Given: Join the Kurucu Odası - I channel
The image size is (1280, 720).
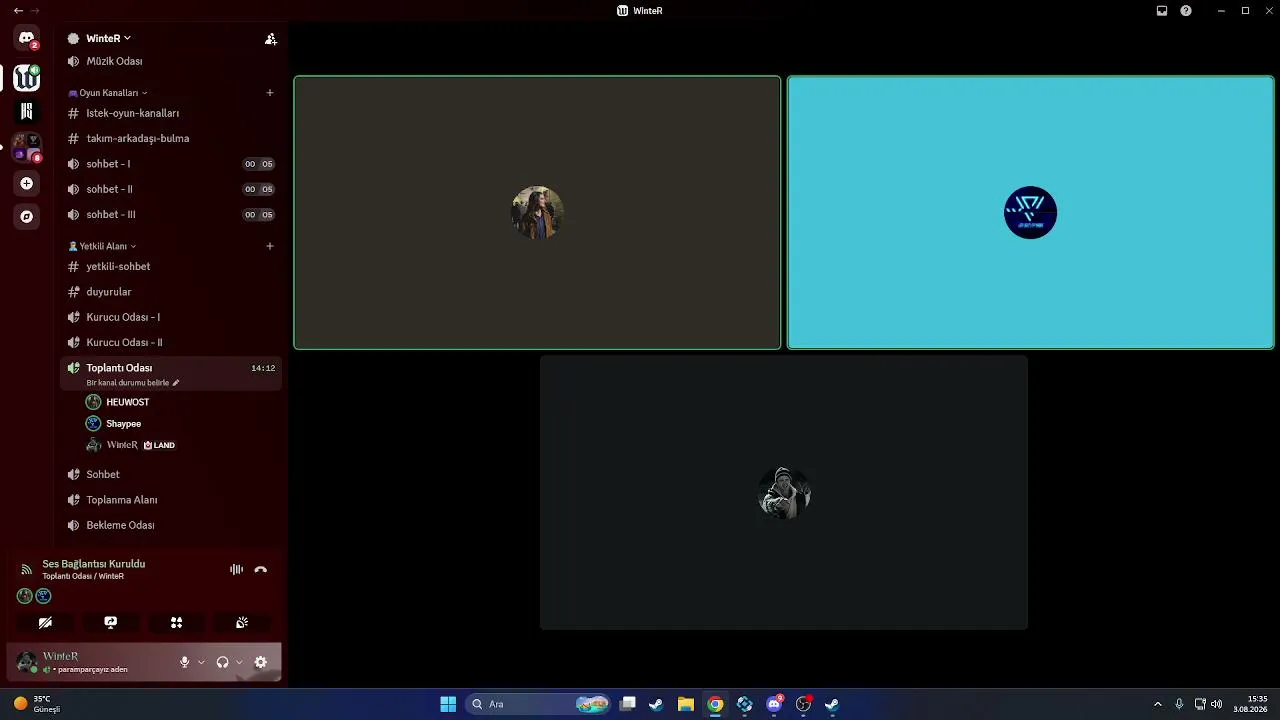Looking at the screenshot, I should pyautogui.click(x=170, y=317).
